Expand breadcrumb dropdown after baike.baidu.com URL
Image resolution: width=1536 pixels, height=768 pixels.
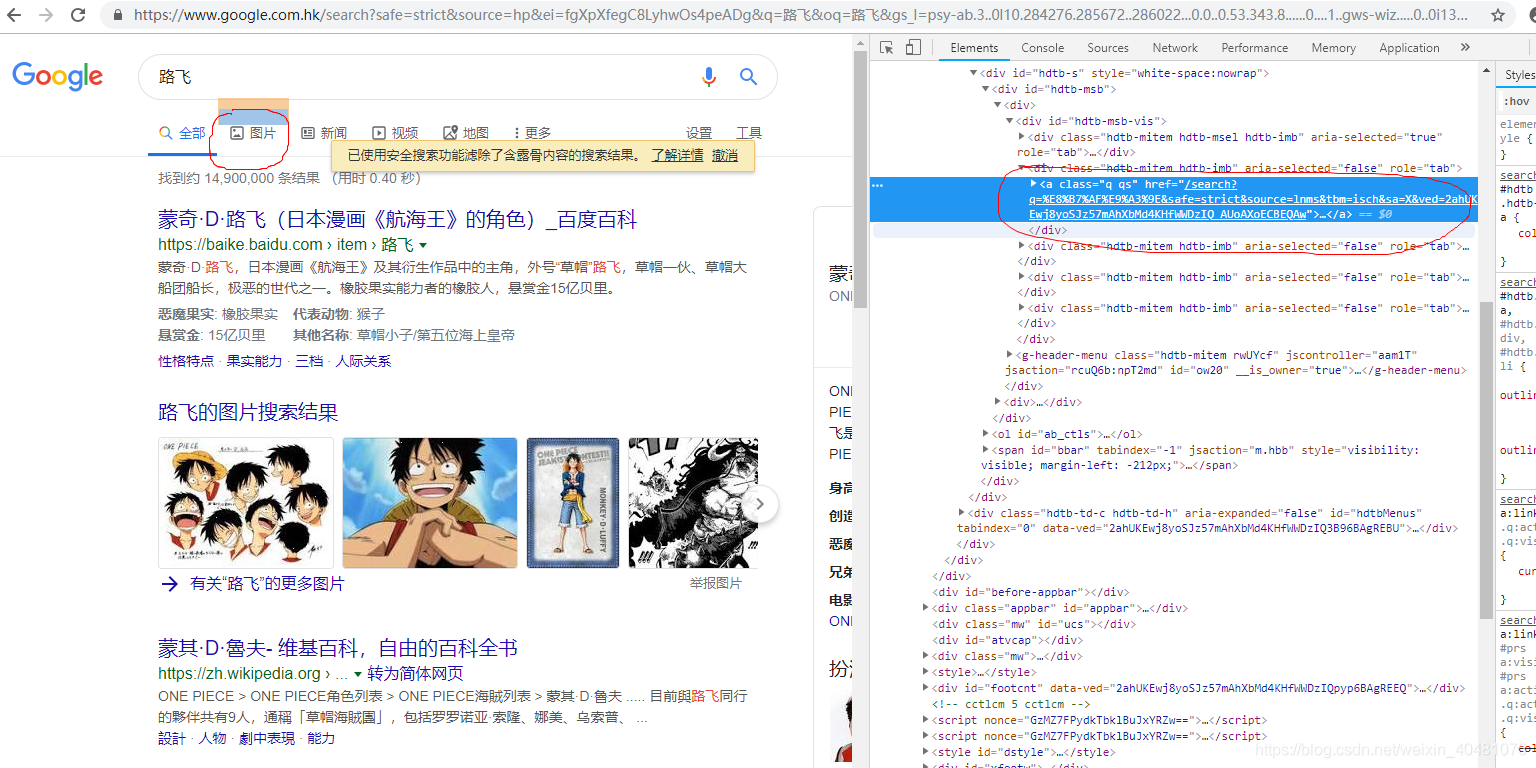[x=424, y=244]
